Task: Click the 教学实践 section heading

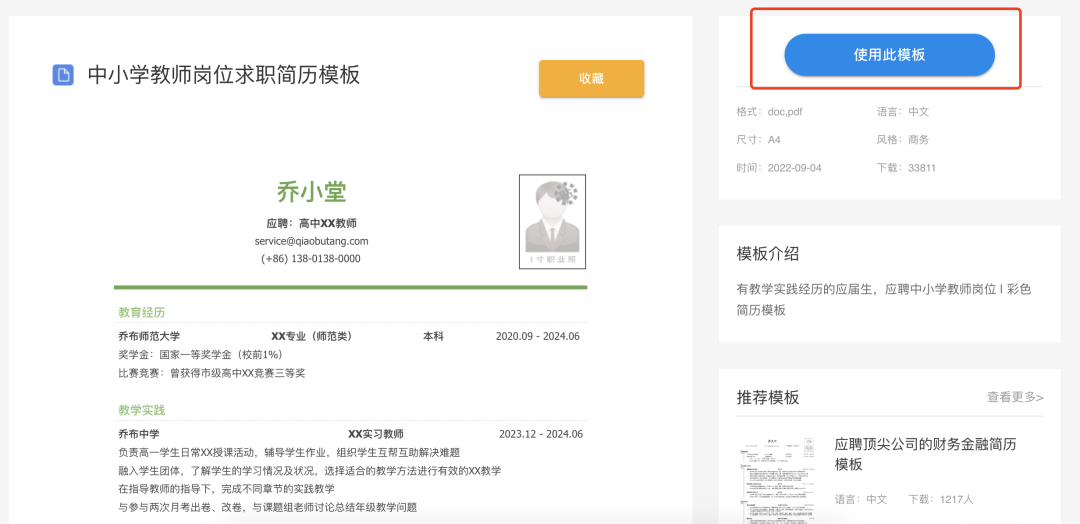Action: click(141, 410)
